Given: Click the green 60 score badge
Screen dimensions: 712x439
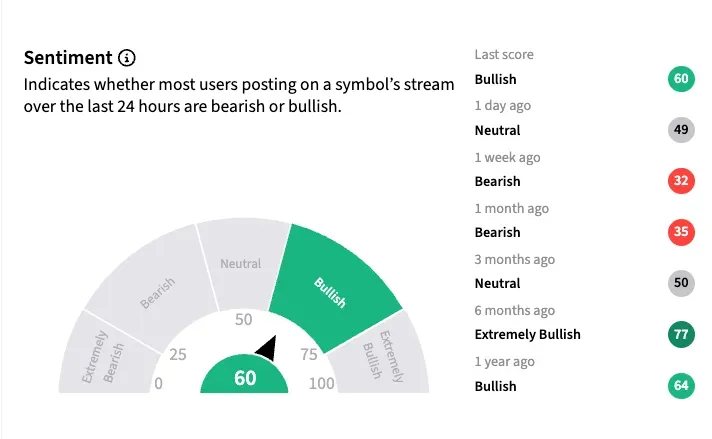Looking at the screenshot, I should click(681, 79).
